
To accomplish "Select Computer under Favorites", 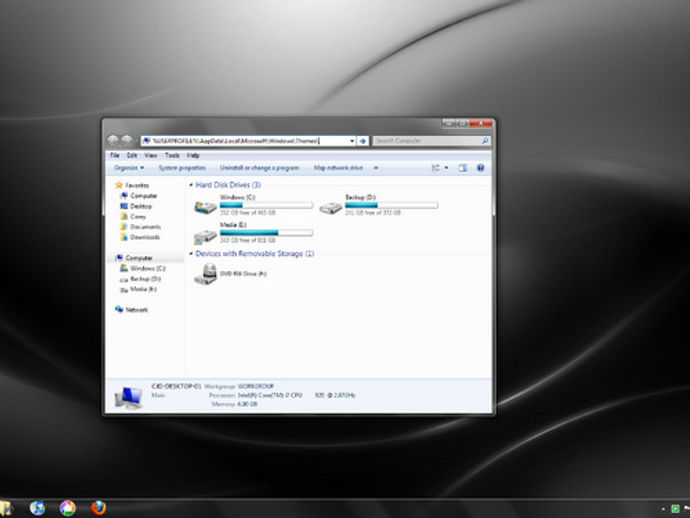I will (143, 195).
